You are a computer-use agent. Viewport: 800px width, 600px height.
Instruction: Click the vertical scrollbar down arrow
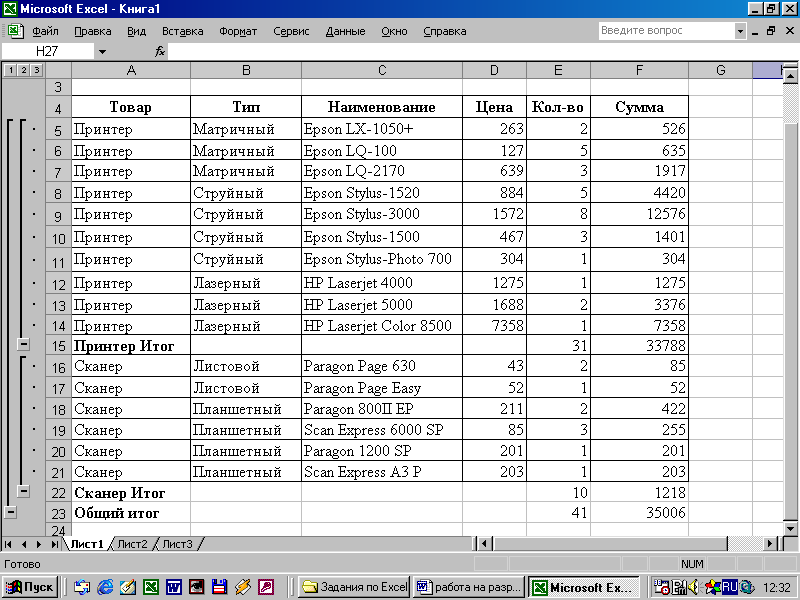coord(790,529)
